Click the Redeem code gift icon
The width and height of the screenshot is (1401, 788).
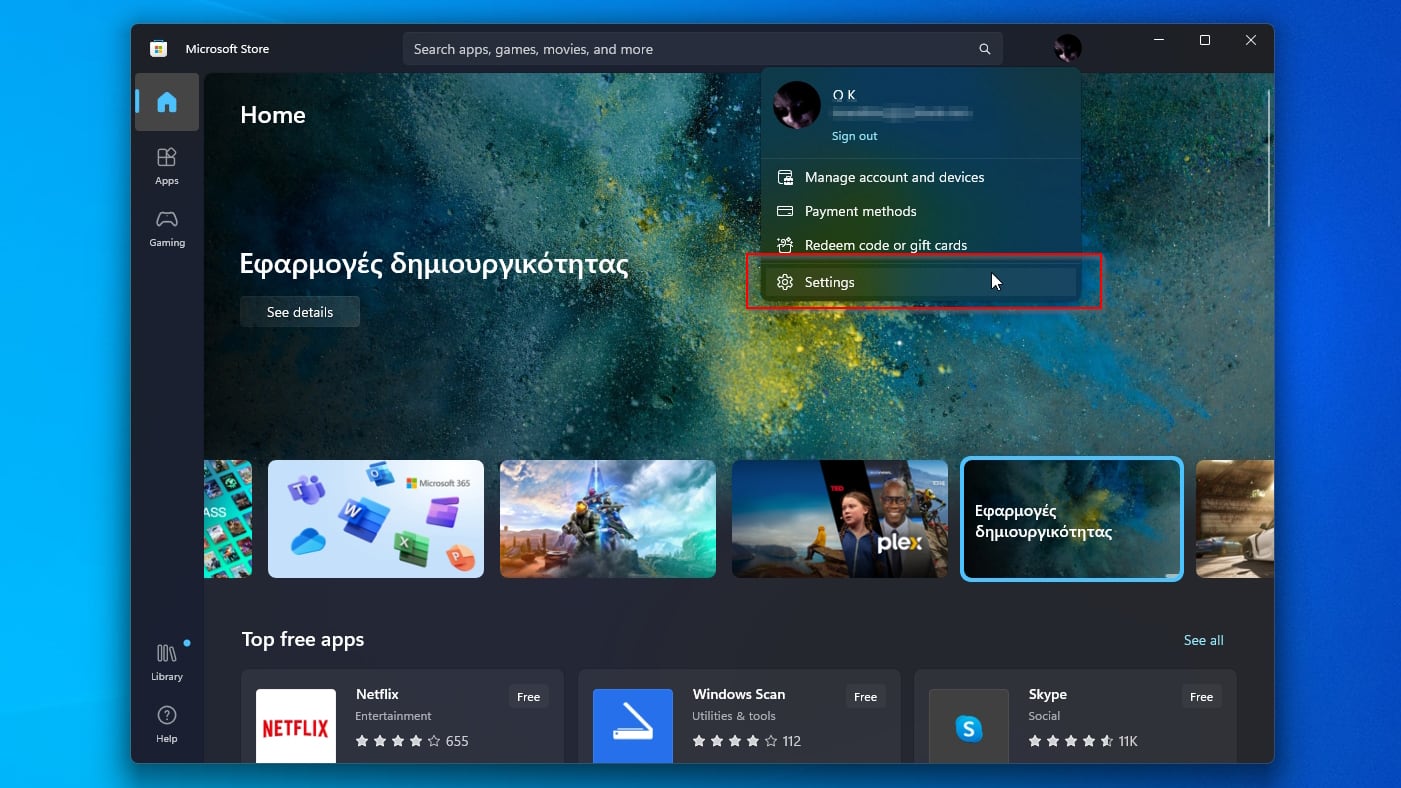click(x=785, y=245)
